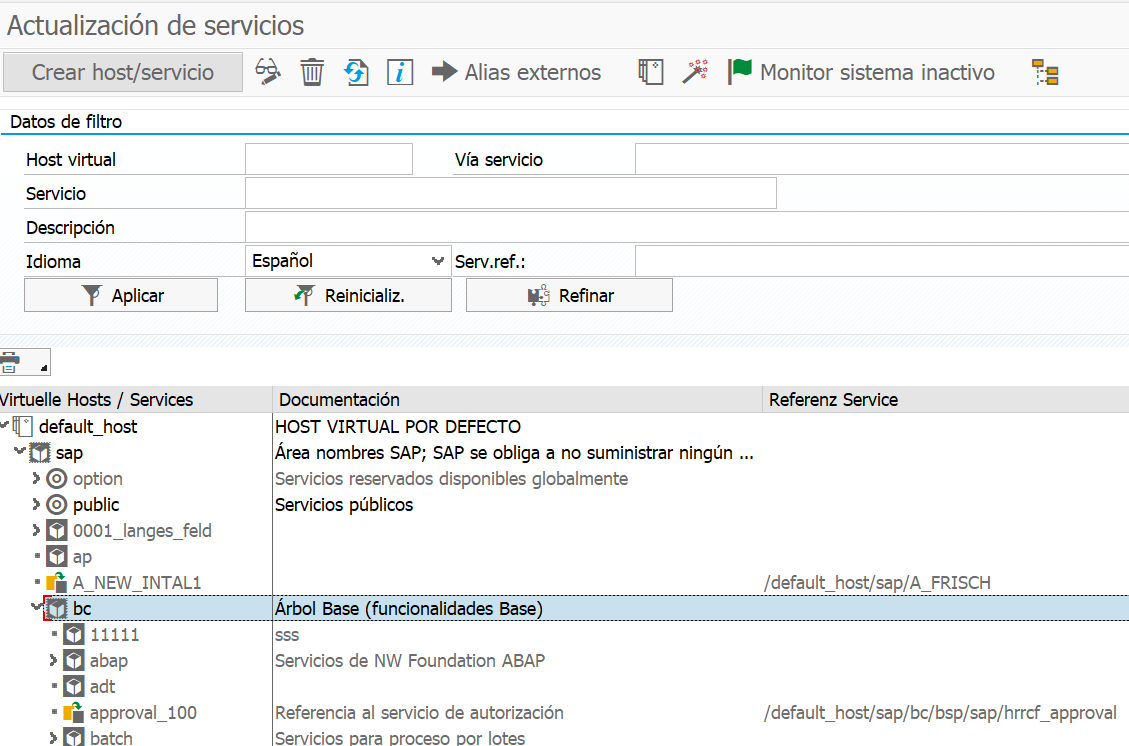Image resolution: width=1129 pixels, height=746 pixels.
Task: Click the refresh document icon in toolbar
Action: coord(356,72)
